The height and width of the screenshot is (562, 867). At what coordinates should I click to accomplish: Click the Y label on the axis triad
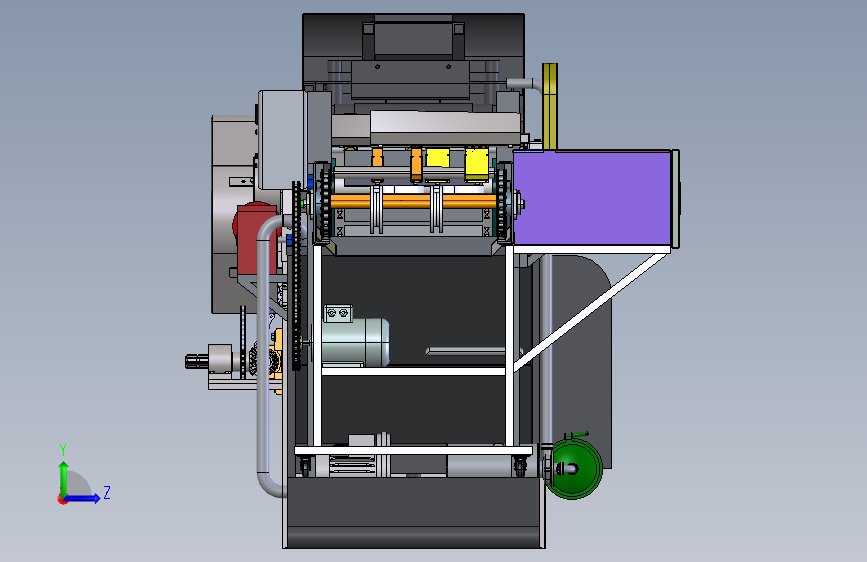click(63, 450)
